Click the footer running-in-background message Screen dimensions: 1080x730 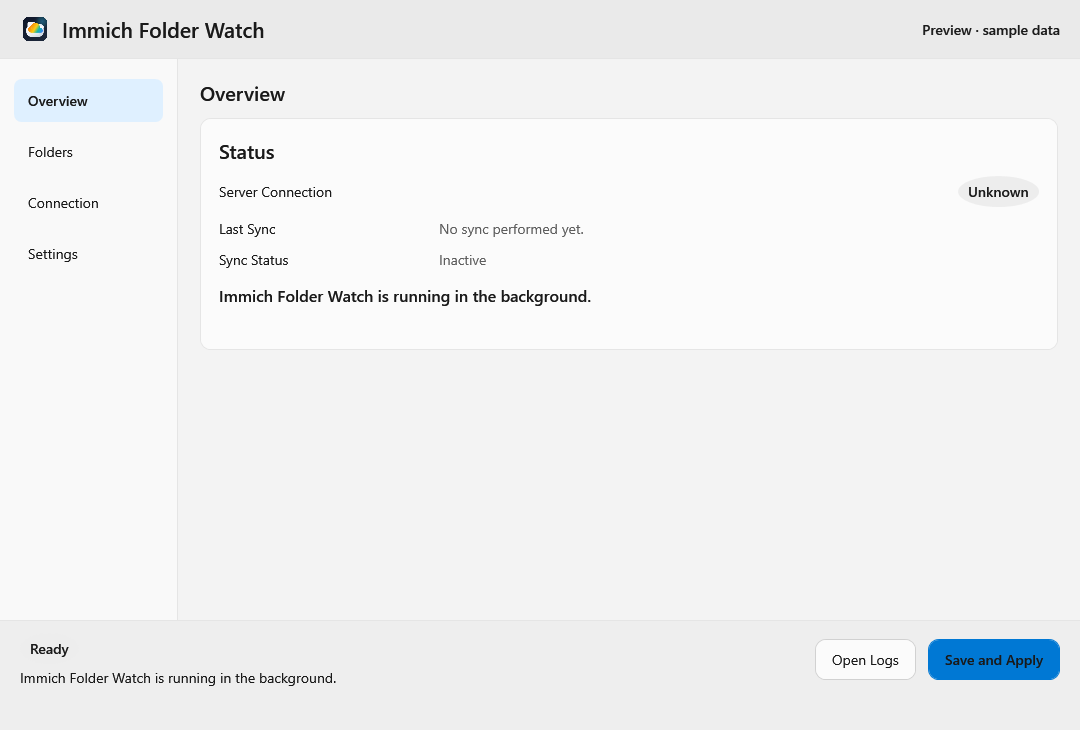[x=178, y=678]
